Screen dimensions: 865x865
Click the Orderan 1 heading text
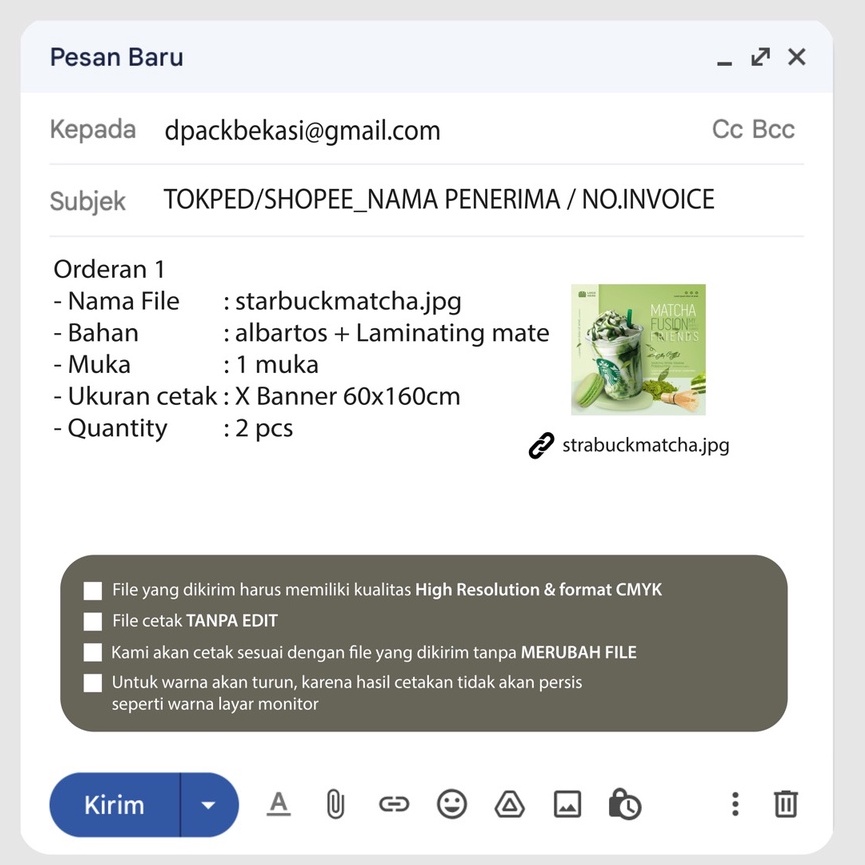[109, 270]
